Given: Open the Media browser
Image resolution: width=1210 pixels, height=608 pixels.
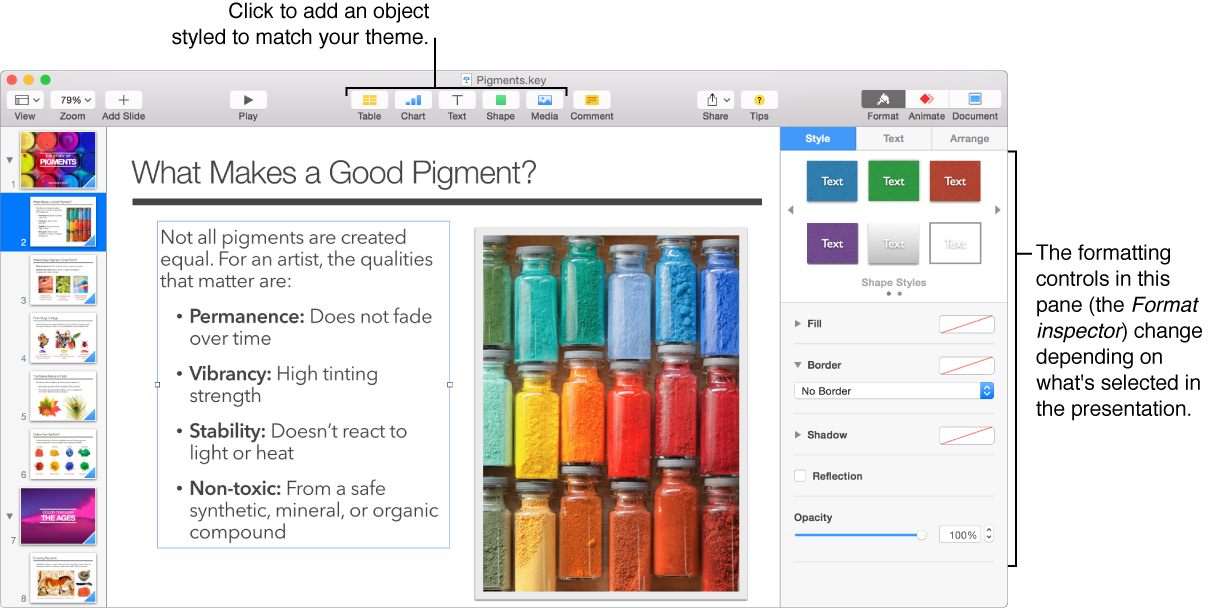Looking at the screenshot, I should pyautogui.click(x=545, y=100).
